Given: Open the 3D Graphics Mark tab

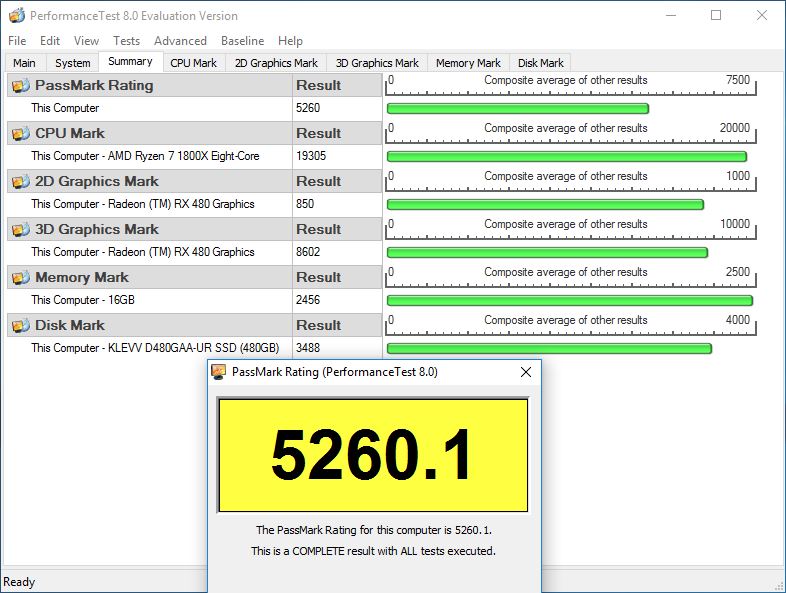Looking at the screenshot, I should click(377, 63).
